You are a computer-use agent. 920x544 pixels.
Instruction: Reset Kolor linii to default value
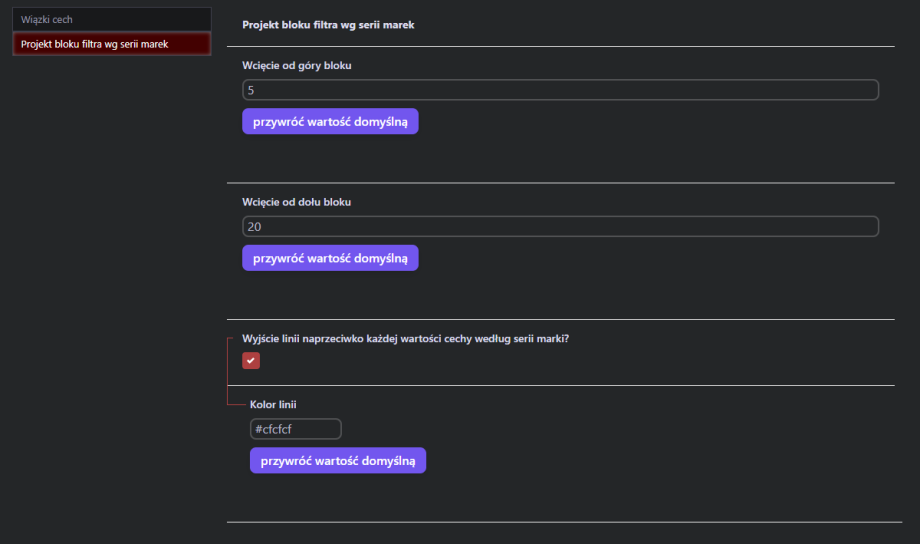point(337,461)
